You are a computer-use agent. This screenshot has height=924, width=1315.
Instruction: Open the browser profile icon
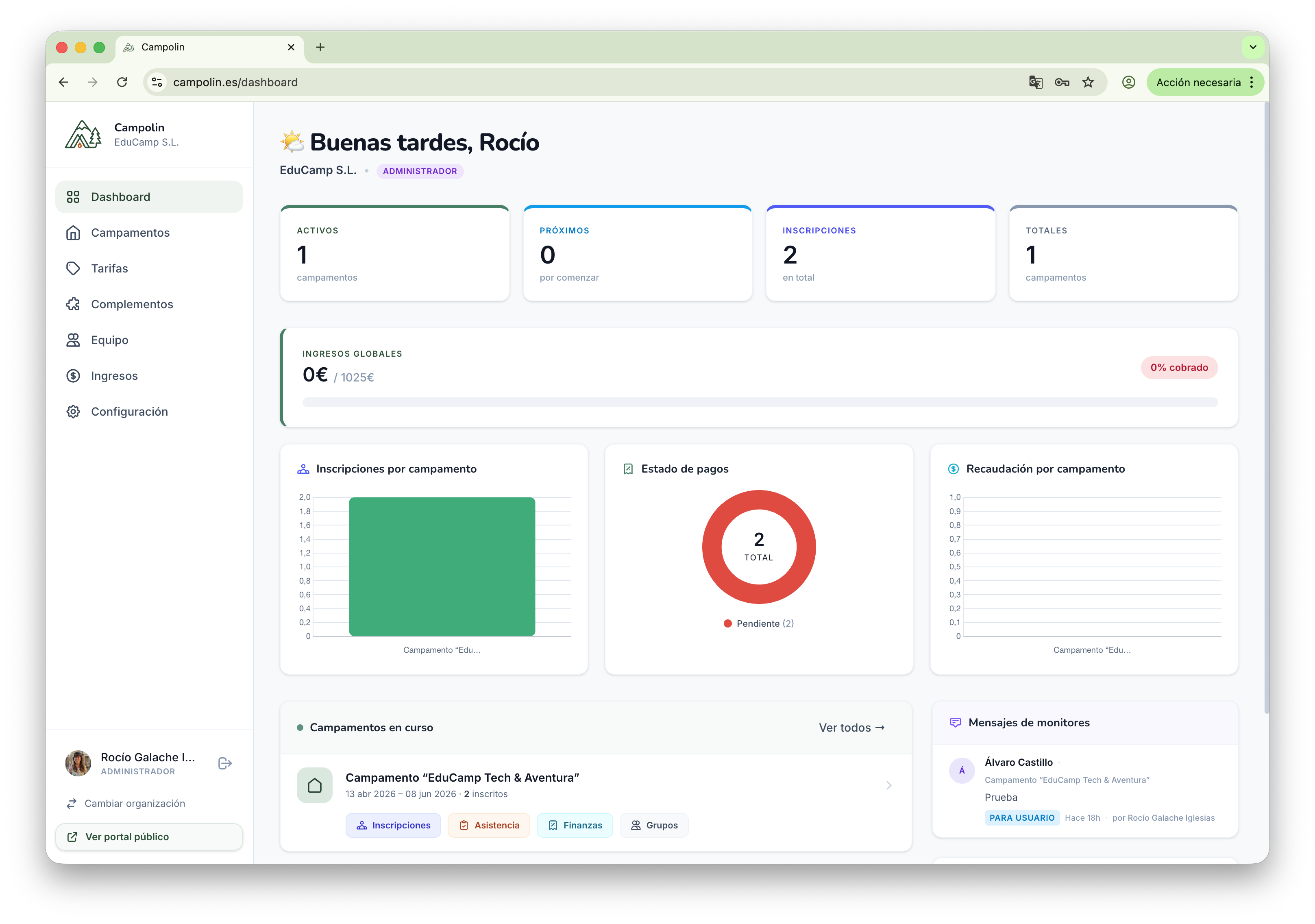tap(1128, 83)
